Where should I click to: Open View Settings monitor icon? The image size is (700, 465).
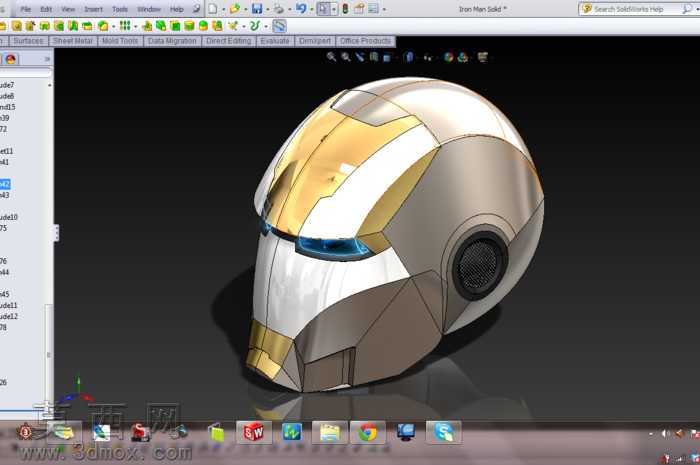[x=483, y=57]
